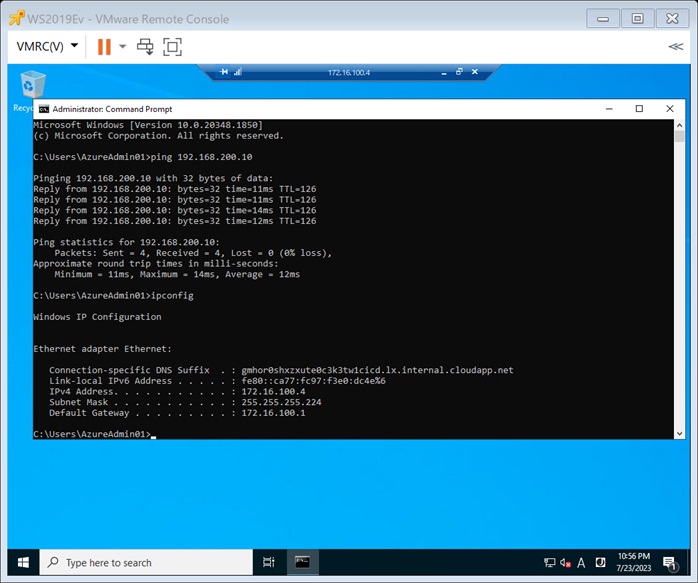Click the 'Ping statistics for 192.168.200.10' line
698x583 pixels.
coord(126,243)
